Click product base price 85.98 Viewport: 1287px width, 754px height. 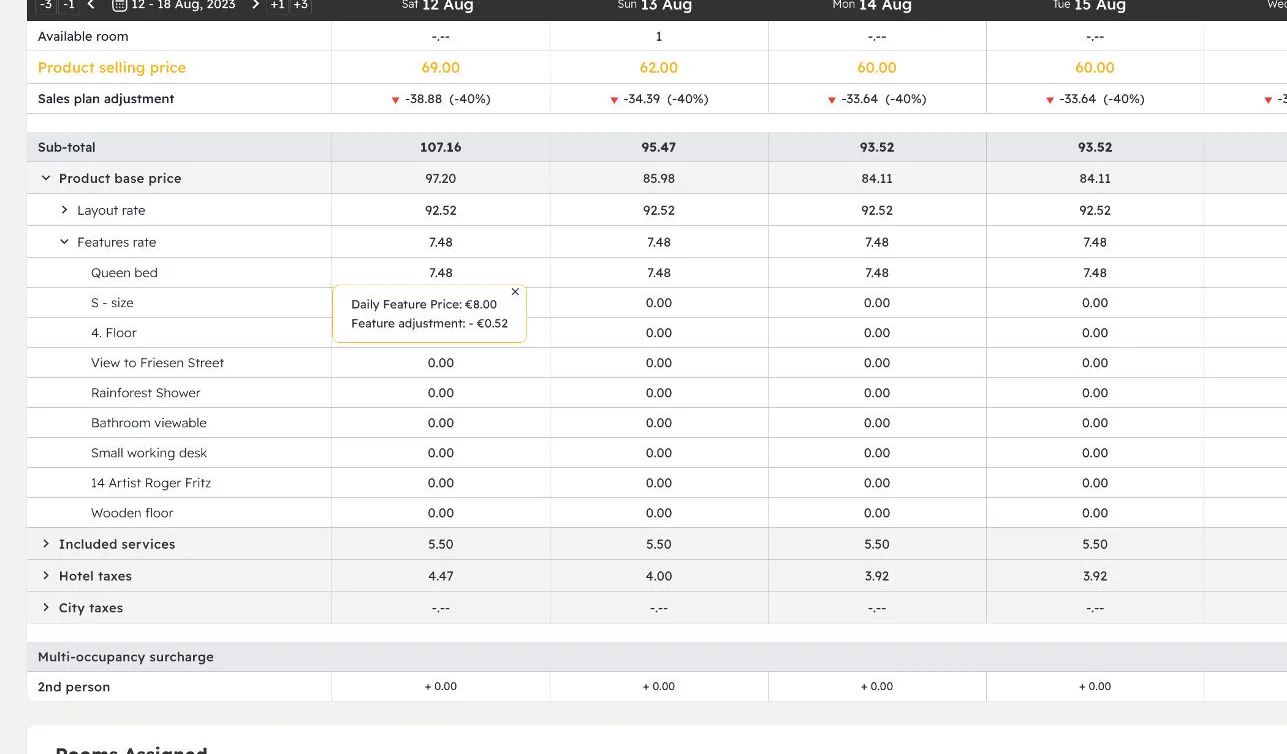tap(659, 179)
